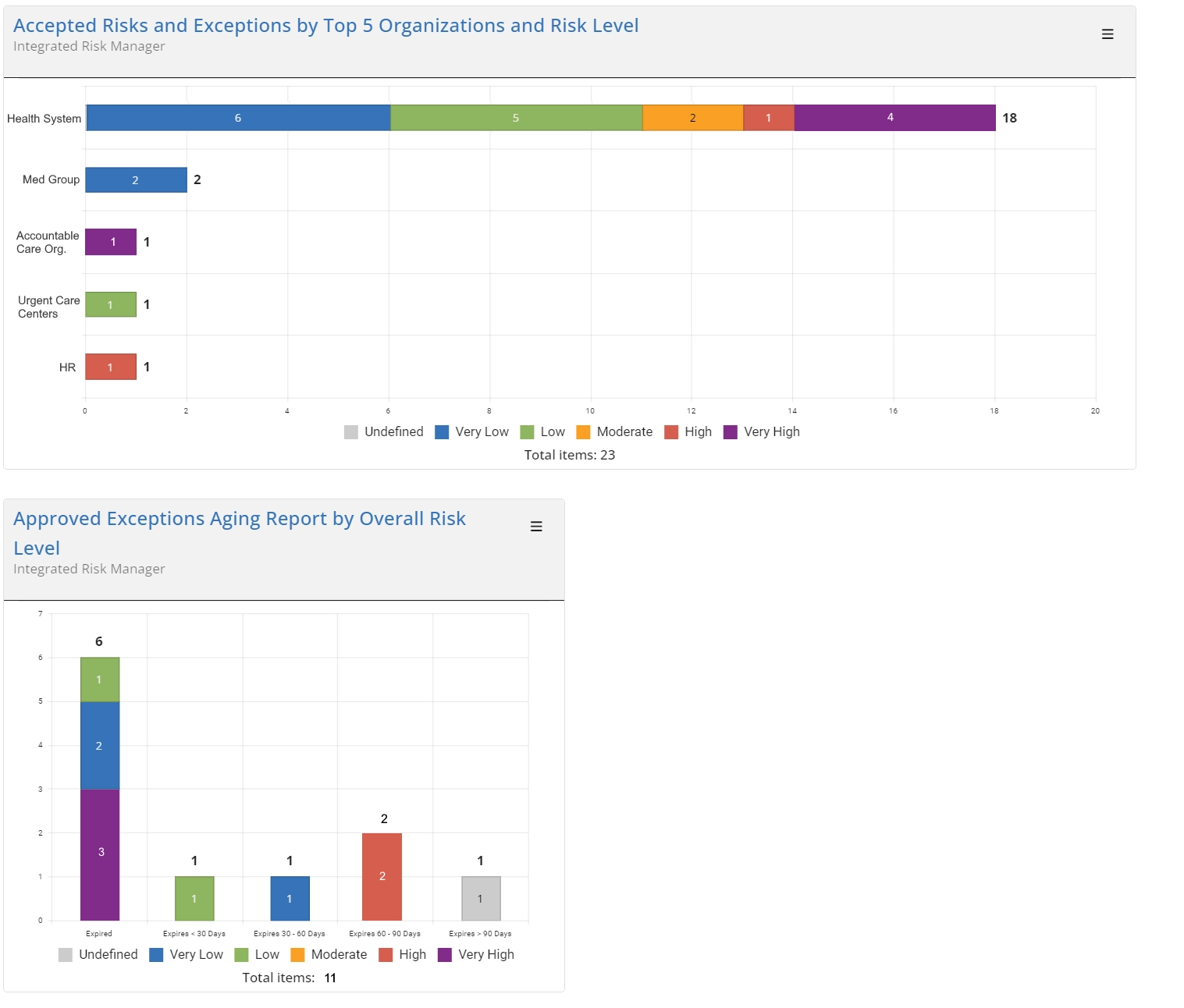This screenshot has width=1184, height=1008.
Task: Click the Integrated Risk Manager subtitle in the aging report
Action: [x=89, y=569]
